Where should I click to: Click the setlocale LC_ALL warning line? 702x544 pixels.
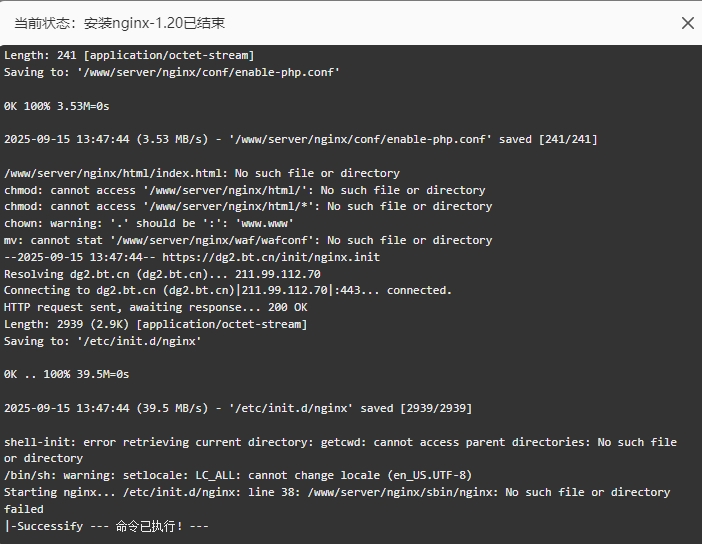238,475
